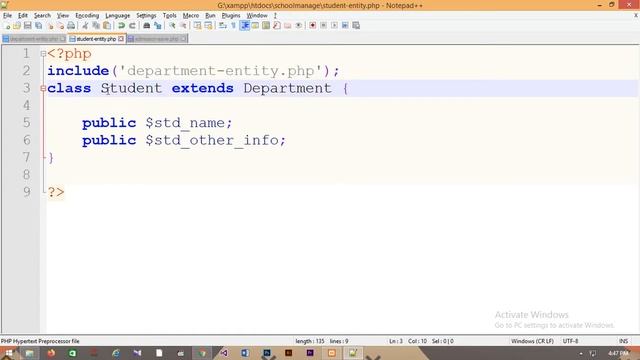Open the File menu

click(7, 16)
